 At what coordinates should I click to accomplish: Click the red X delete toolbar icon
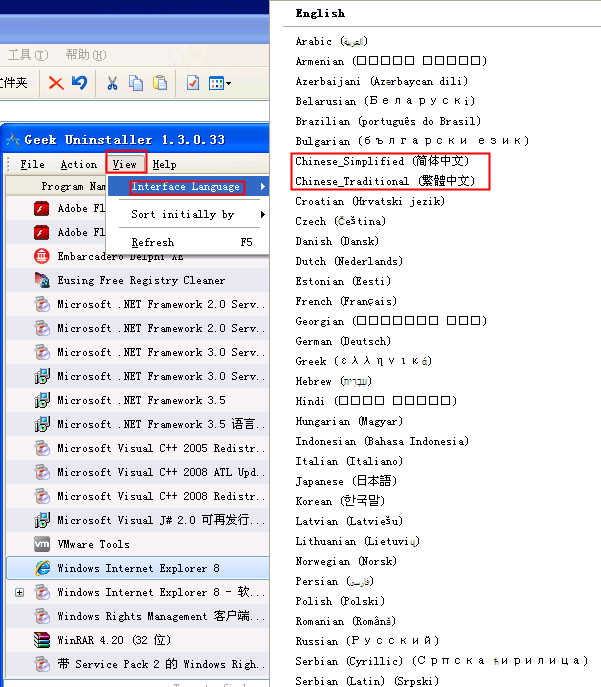coord(56,82)
